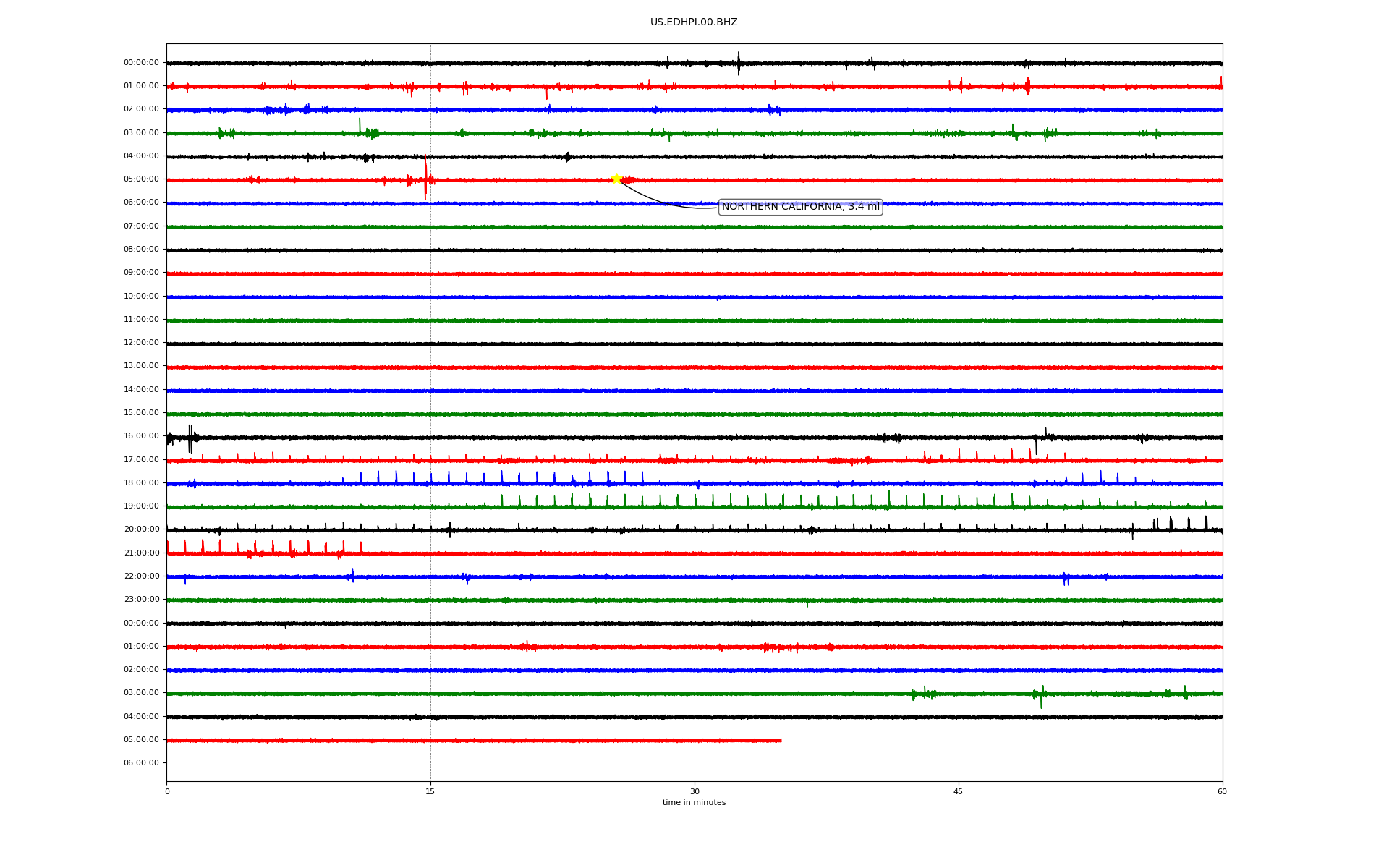Click the second 03:00:00 row label

click(141, 693)
